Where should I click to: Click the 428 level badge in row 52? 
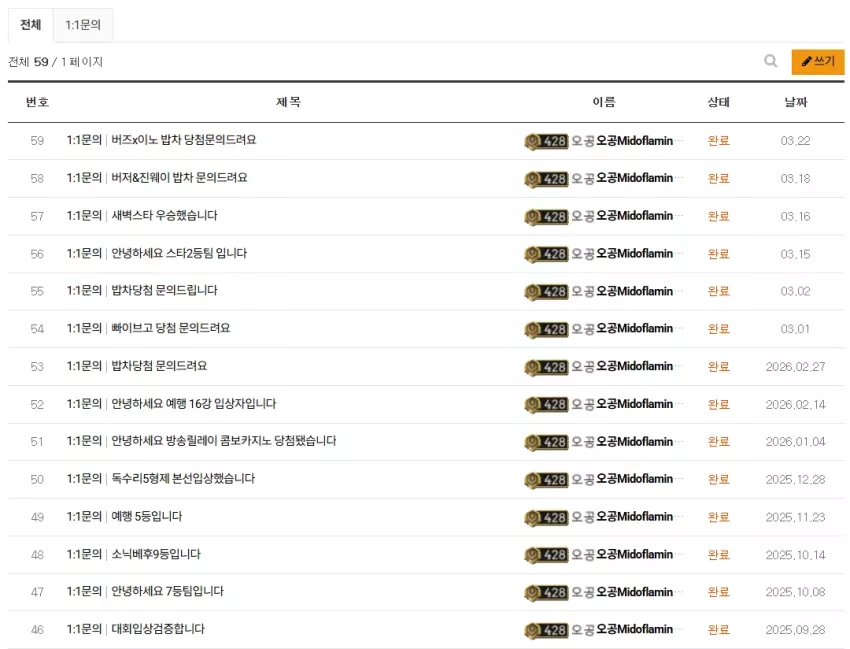546,404
